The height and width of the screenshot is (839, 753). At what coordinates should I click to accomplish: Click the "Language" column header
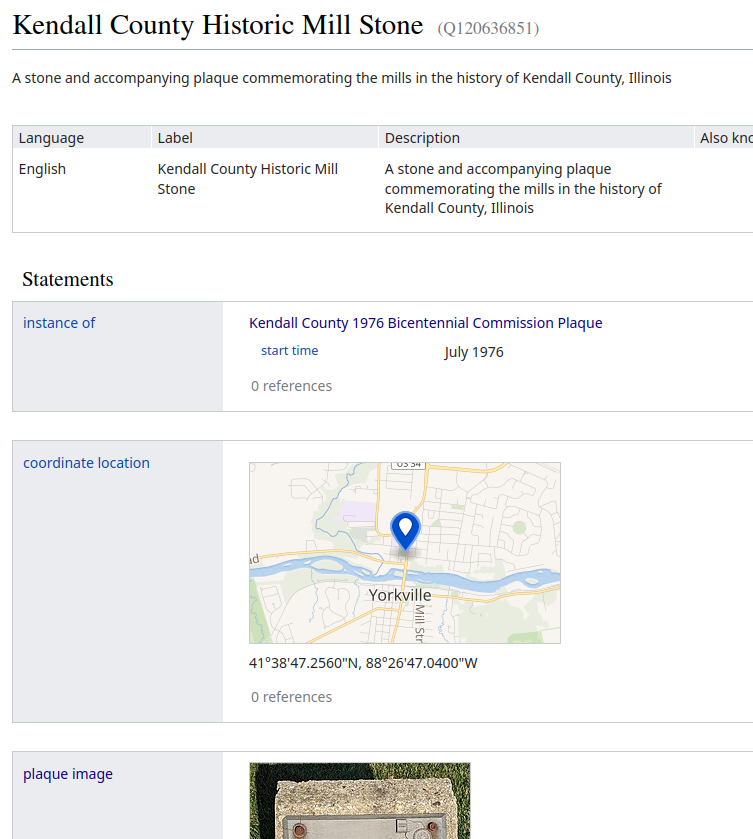click(51, 138)
